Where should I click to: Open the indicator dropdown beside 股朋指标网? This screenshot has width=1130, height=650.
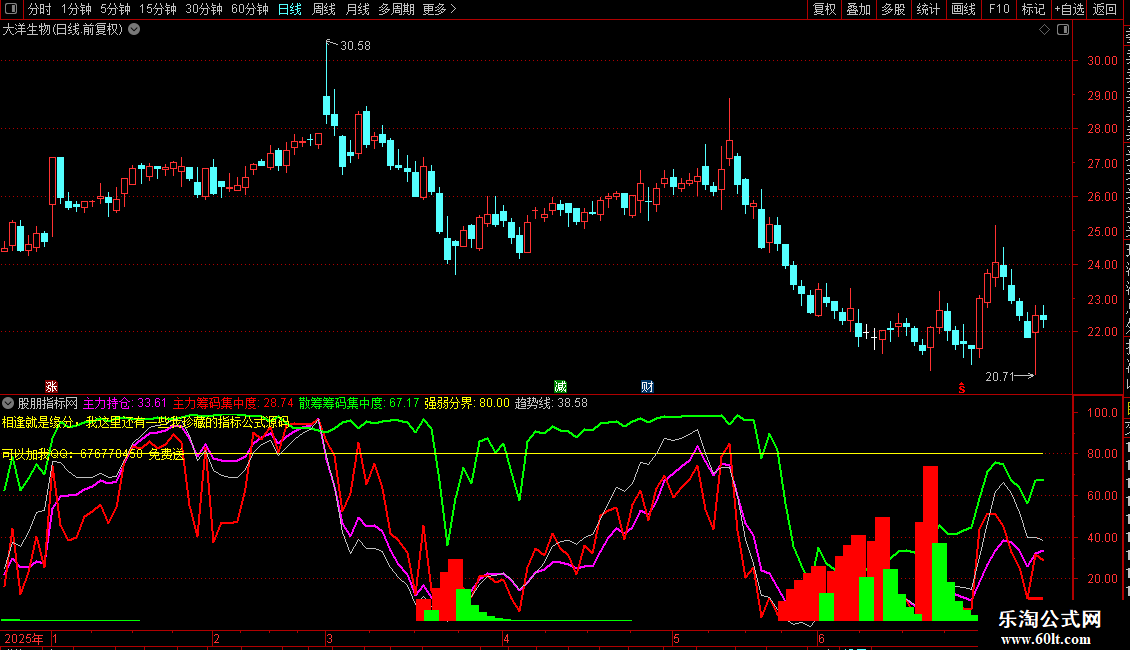tap(8, 404)
